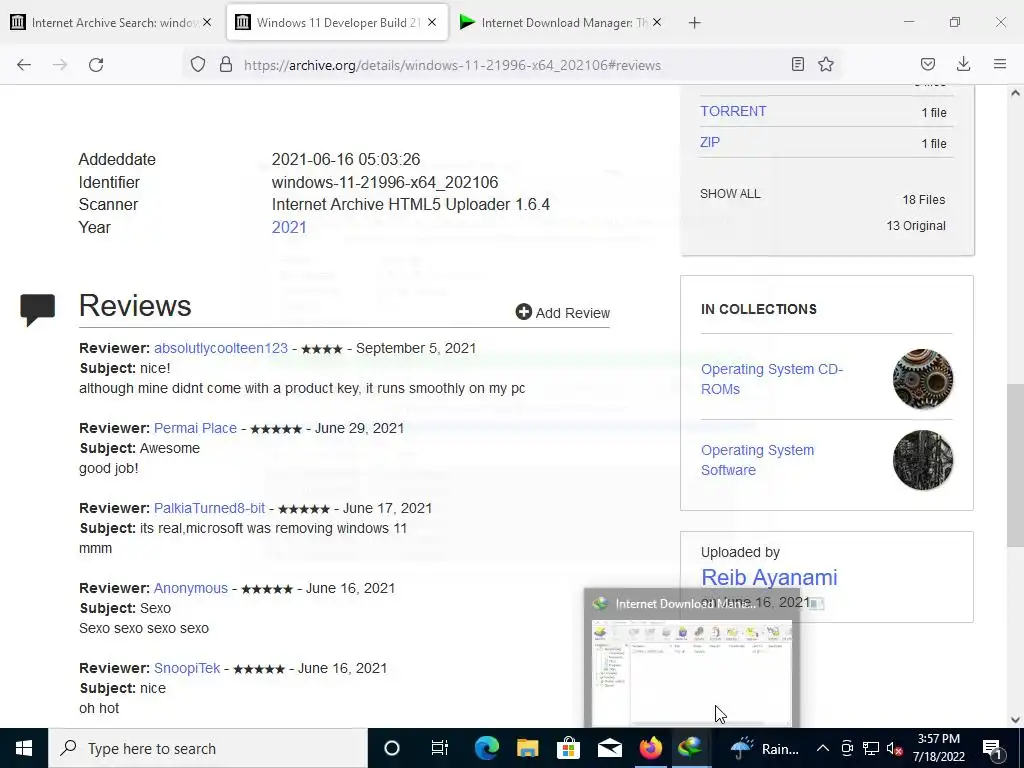This screenshot has width=1024, height=768.
Task: Open Mail app from taskbar
Action: click(610, 748)
